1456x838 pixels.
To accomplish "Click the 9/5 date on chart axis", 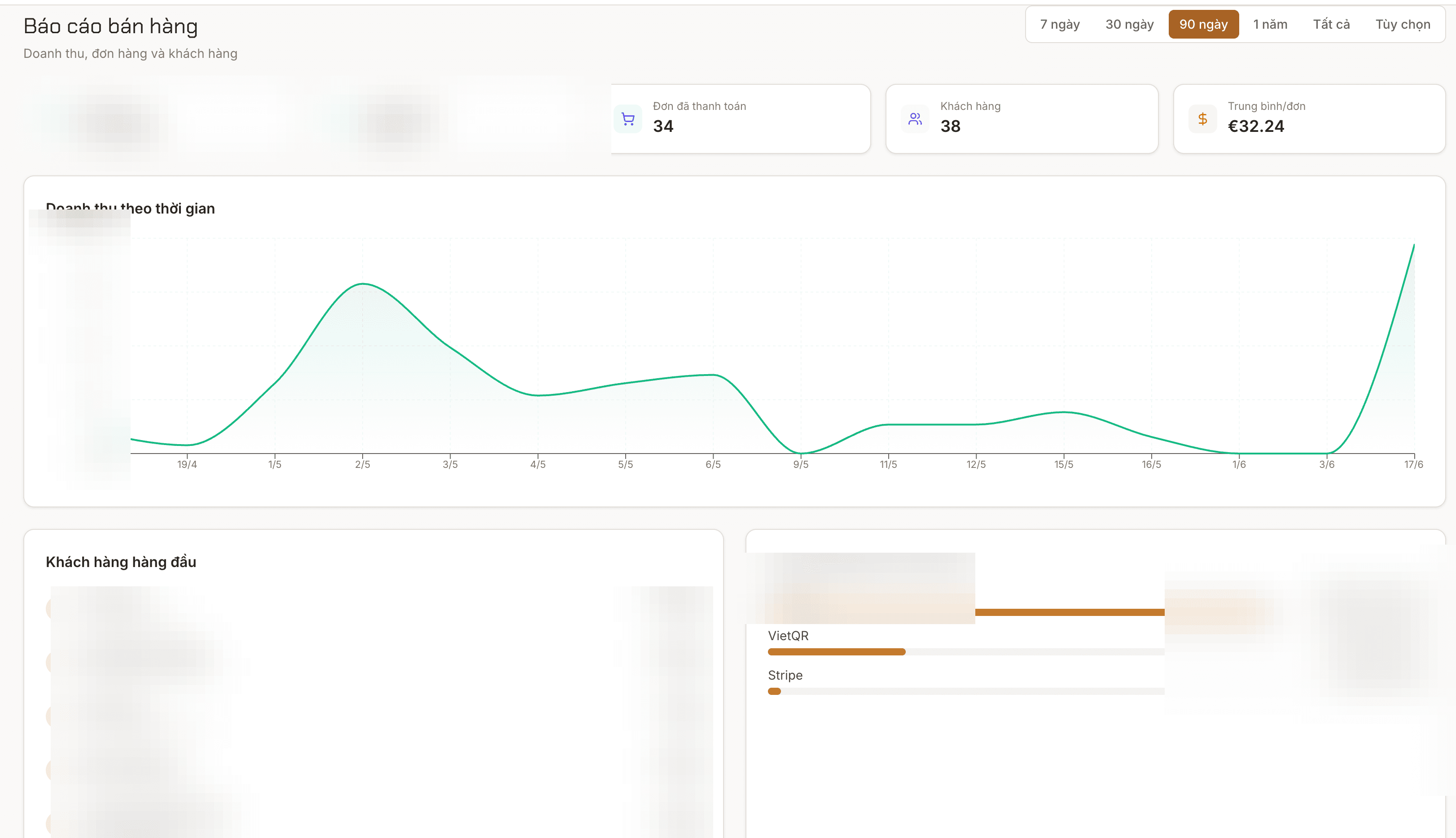I will pos(801,464).
